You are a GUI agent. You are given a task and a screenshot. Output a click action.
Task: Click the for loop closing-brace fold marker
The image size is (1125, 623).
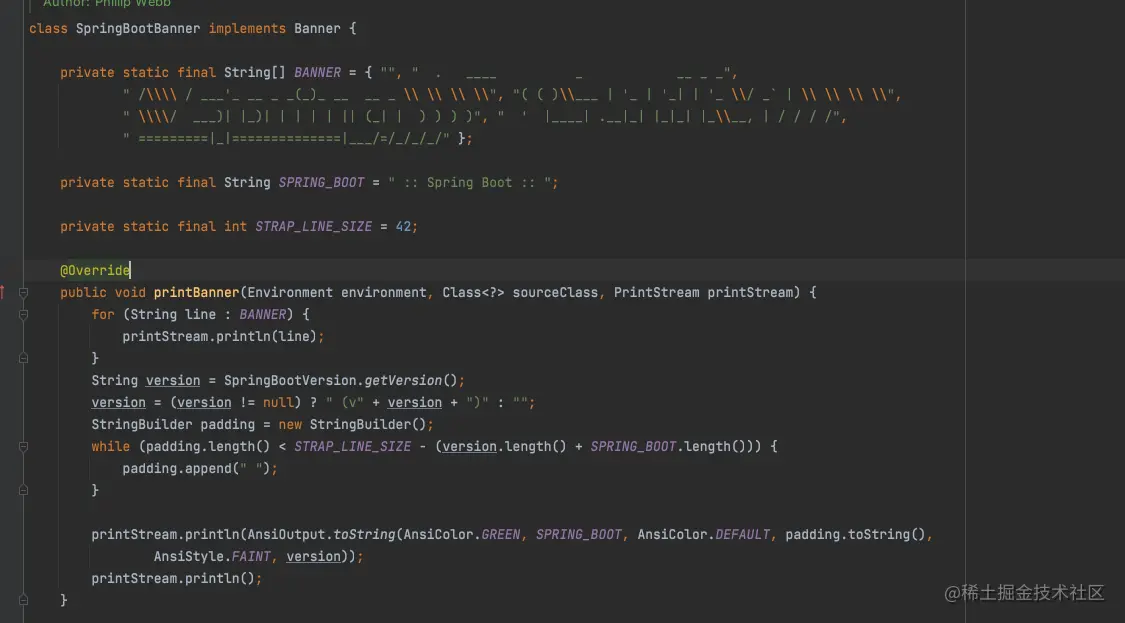pyautogui.click(x=23, y=358)
